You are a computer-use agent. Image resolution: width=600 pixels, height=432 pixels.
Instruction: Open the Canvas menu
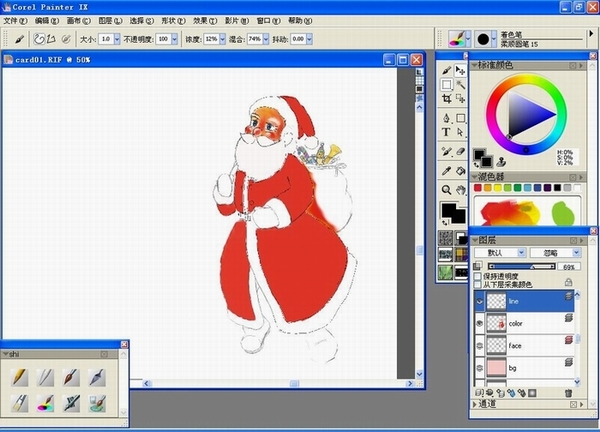[79, 21]
